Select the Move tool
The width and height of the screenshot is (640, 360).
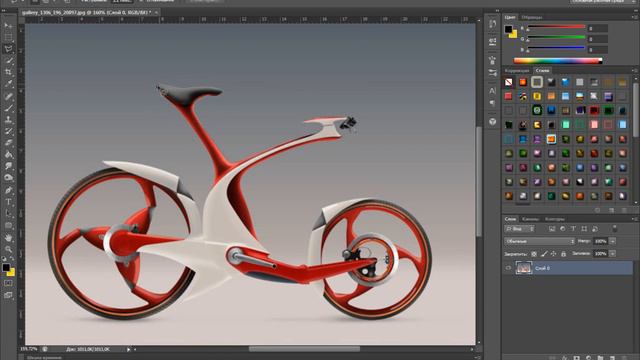pyautogui.click(x=8, y=26)
